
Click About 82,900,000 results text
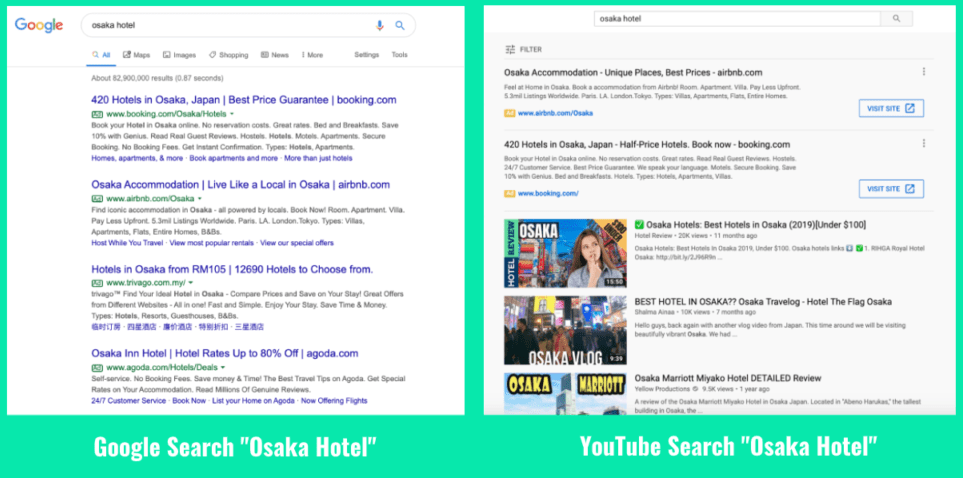pyautogui.click(x=157, y=79)
